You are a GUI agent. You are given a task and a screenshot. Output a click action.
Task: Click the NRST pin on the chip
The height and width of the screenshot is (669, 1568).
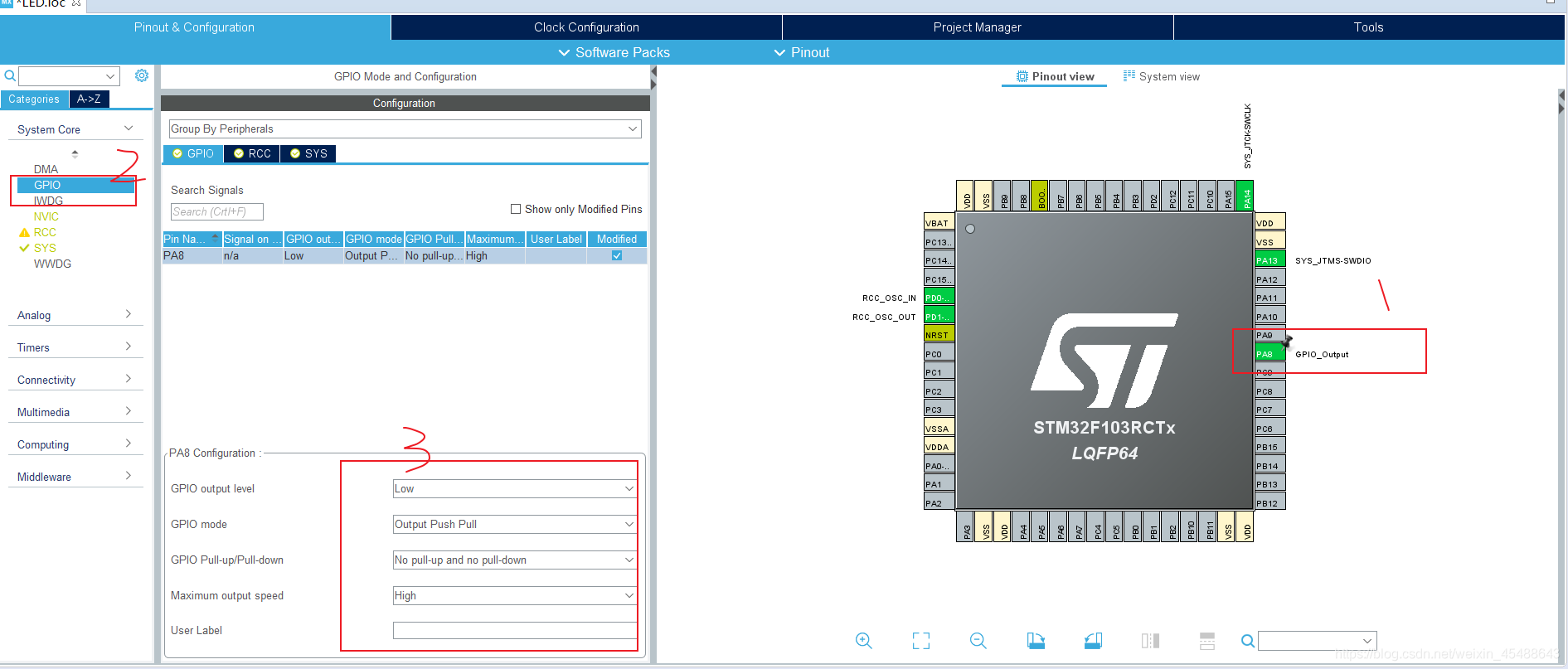click(x=939, y=335)
